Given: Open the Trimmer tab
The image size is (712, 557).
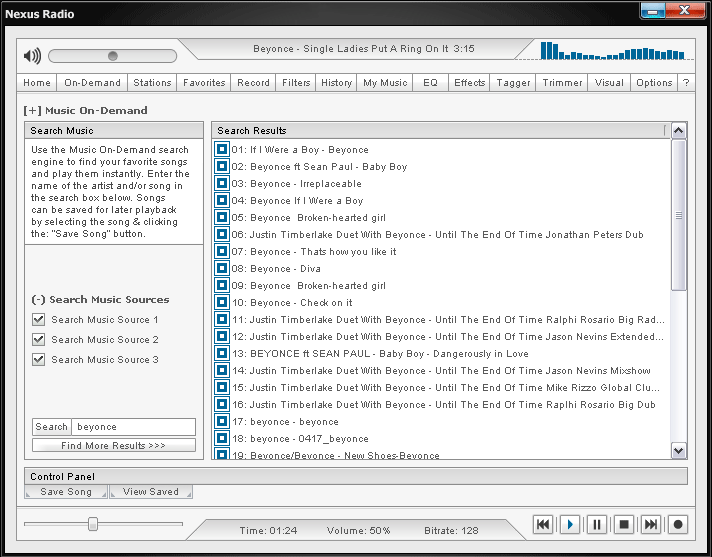Looking at the screenshot, I should [x=562, y=83].
